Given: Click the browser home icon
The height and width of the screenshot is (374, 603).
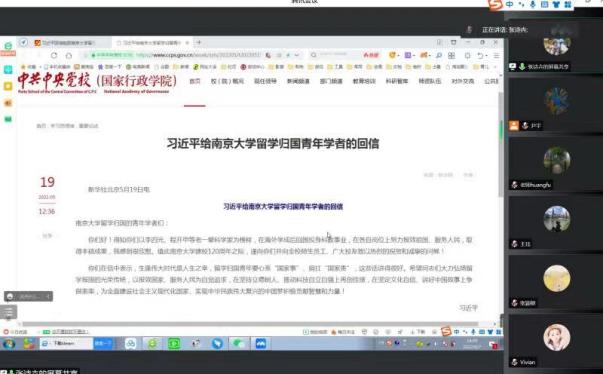Looking at the screenshot, I should click(69, 55).
